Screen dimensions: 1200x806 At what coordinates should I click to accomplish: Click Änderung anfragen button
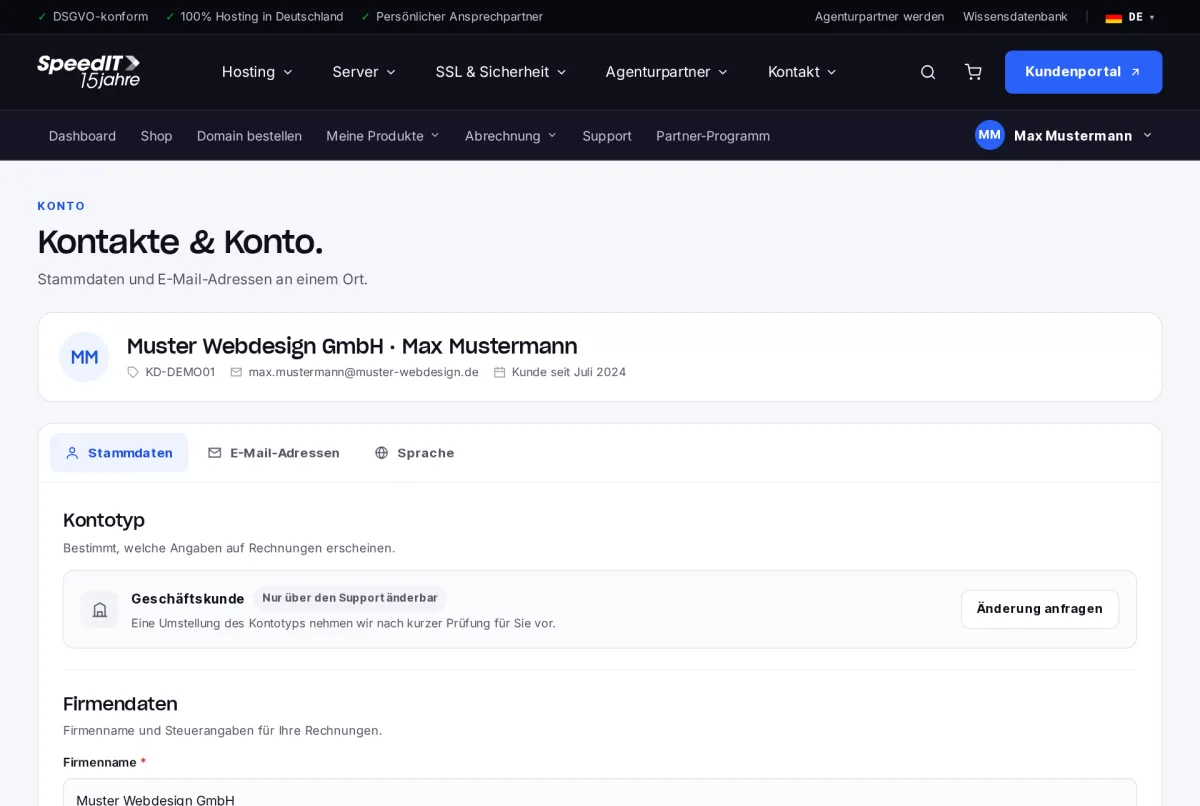pos(1040,609)
